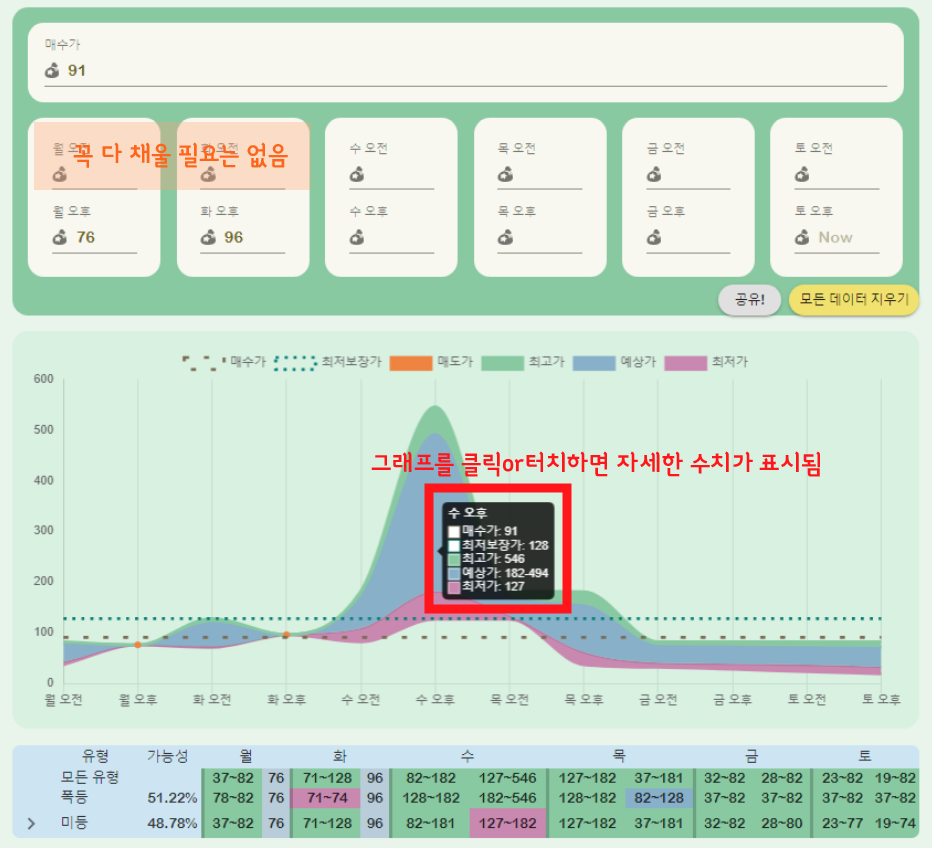This screenshot has height=848, width=932.
Task: Click the 목 day column header
Action: point(619,756)
